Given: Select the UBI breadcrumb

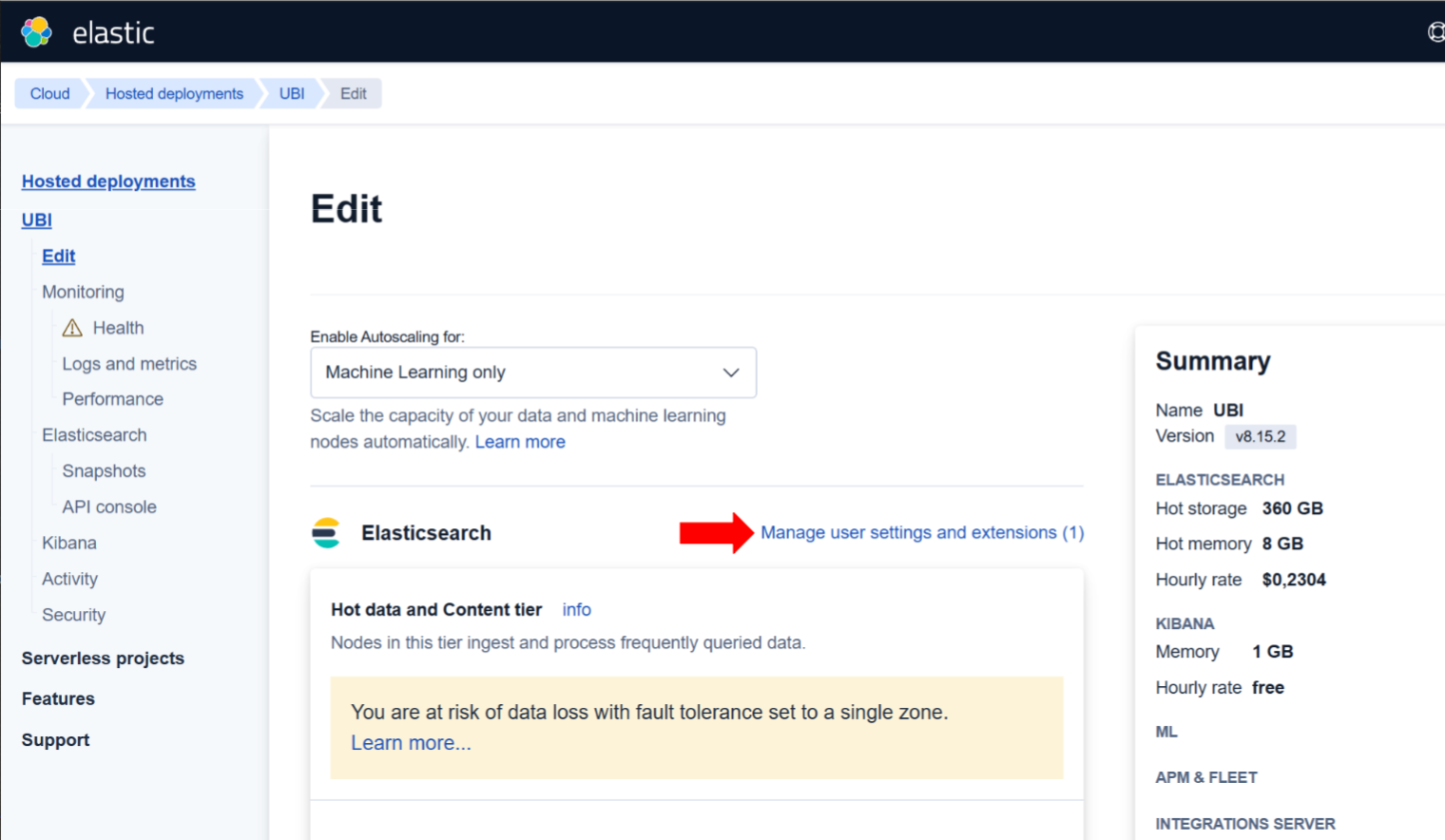Looking at the screenshot, I should click(292, 93).
